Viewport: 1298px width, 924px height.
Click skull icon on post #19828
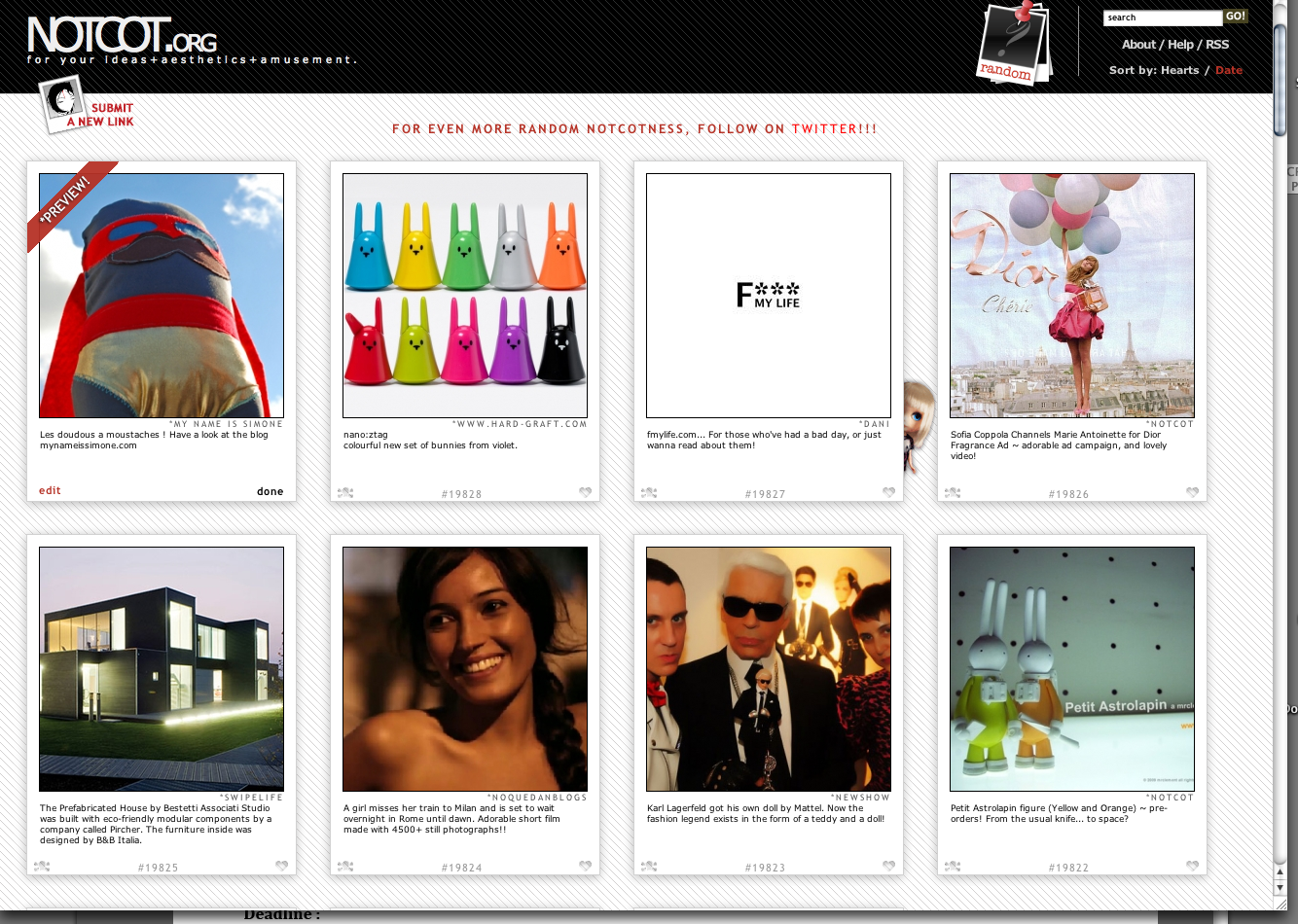tap(345, 493)
